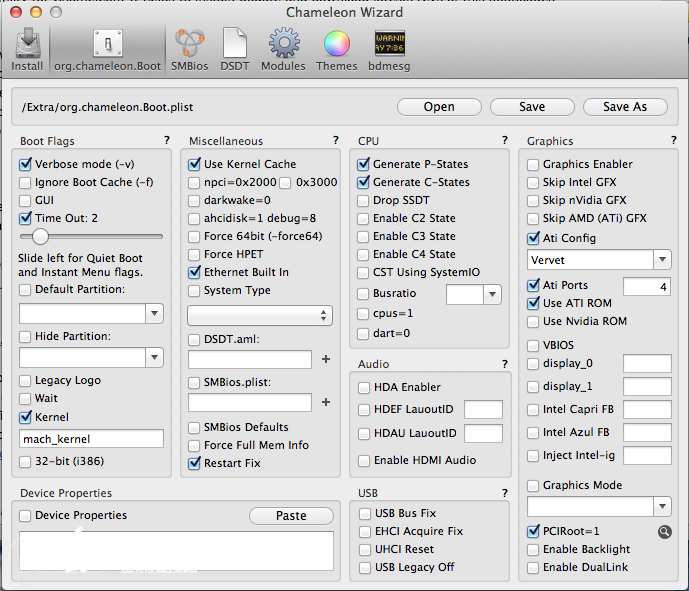Open the bdmesg log icon
Image resolution: width=689 pixels, height=591 pixels.
389,48
